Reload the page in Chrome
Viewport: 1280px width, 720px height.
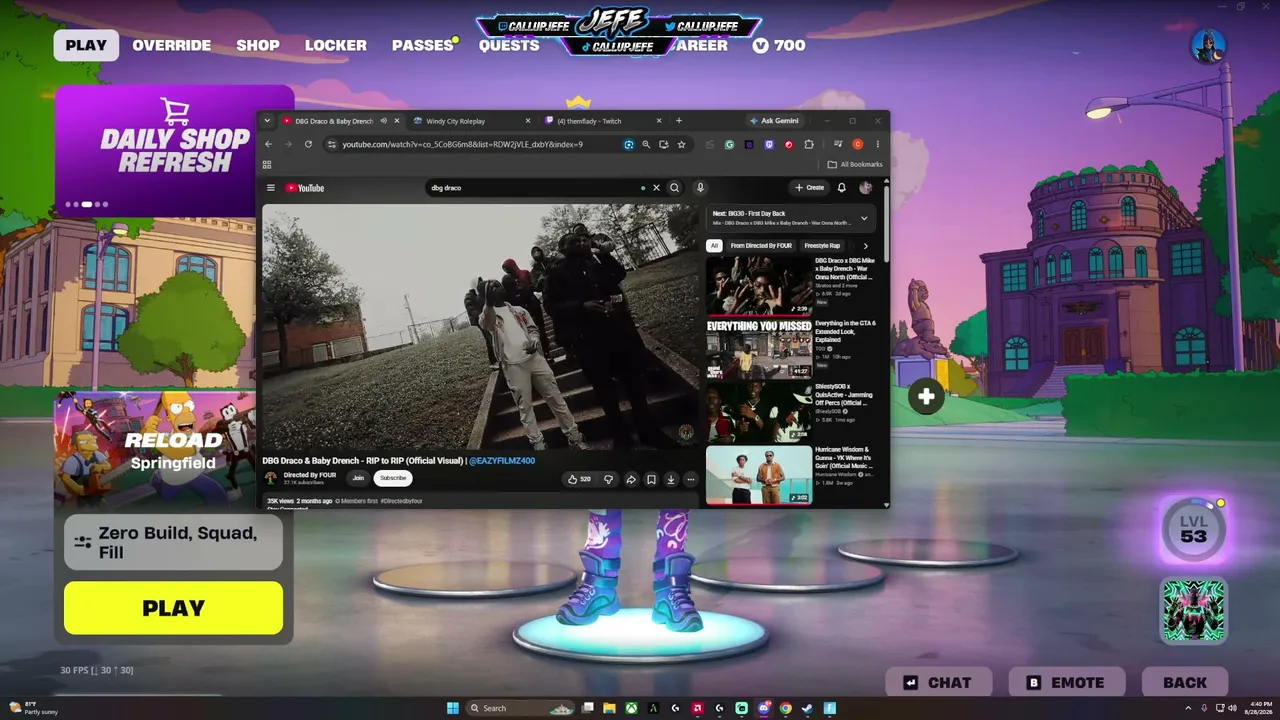coord(308,144)
